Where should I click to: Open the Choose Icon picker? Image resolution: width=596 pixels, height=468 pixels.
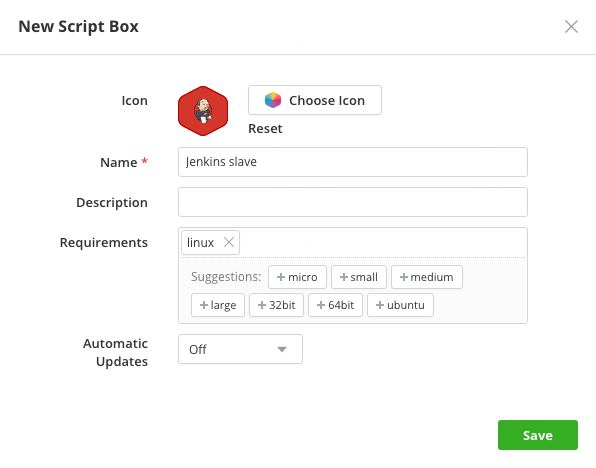tap(315, 100)
